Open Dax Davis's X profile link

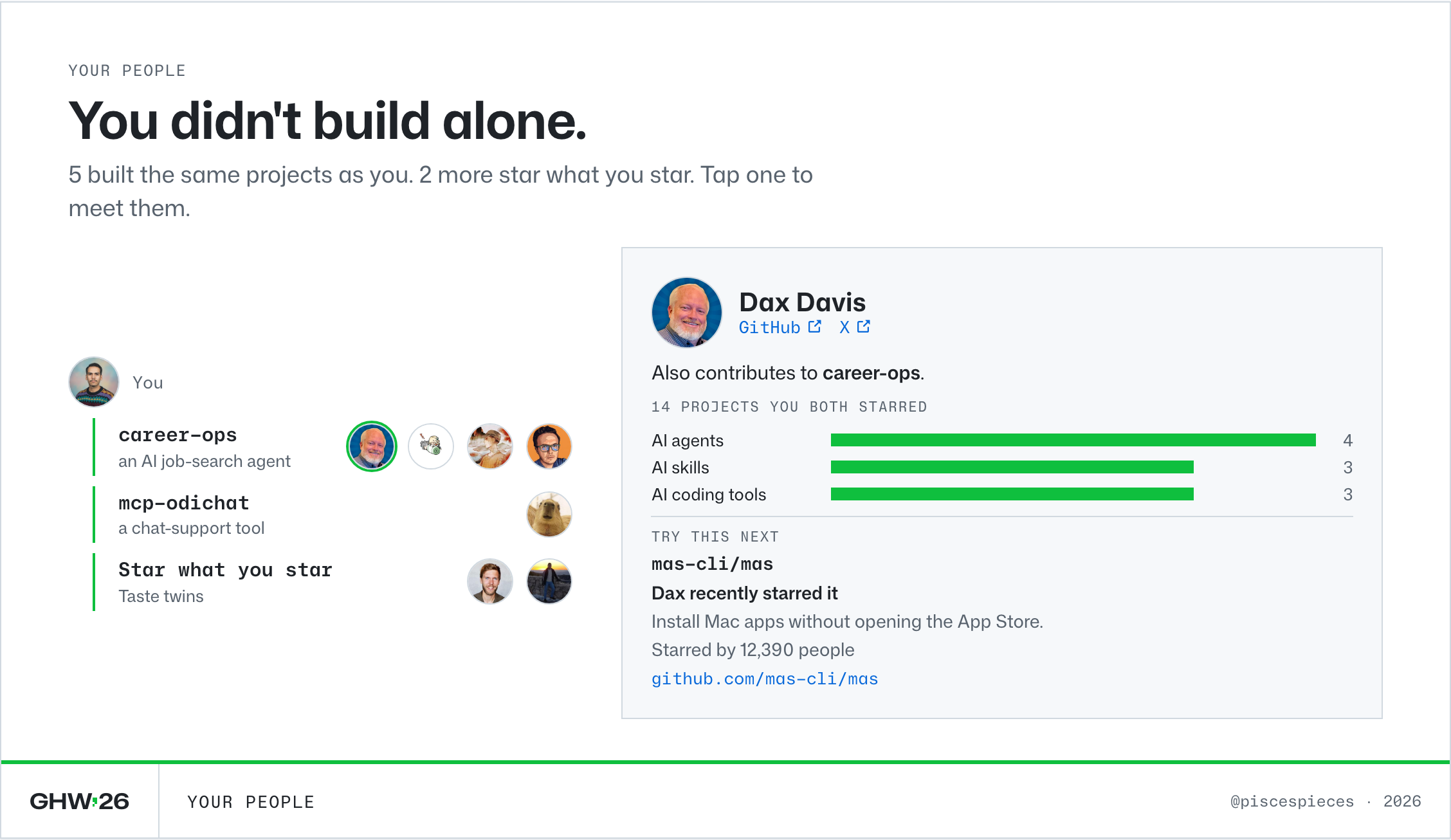pyautogui.click(x=844, y=327)
